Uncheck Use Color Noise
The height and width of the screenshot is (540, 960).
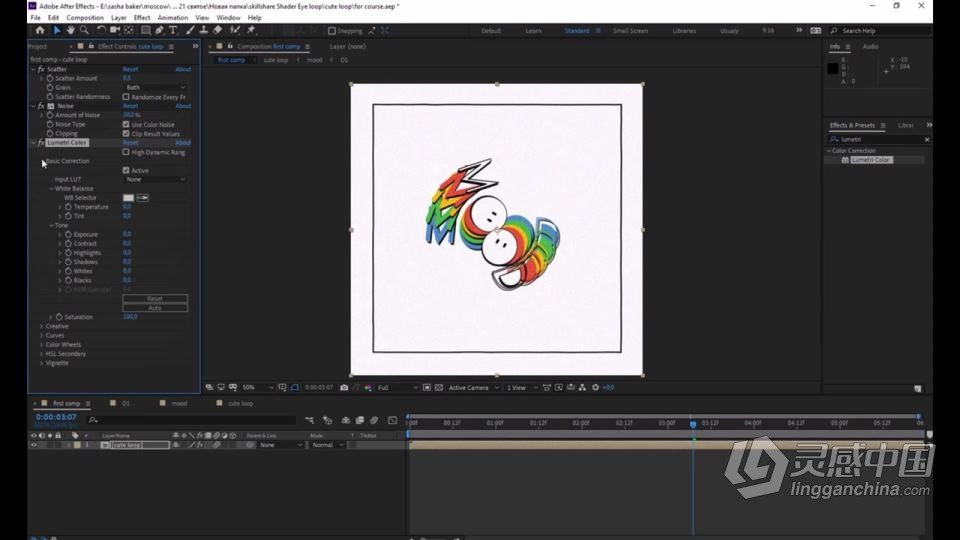pos(126,124)
